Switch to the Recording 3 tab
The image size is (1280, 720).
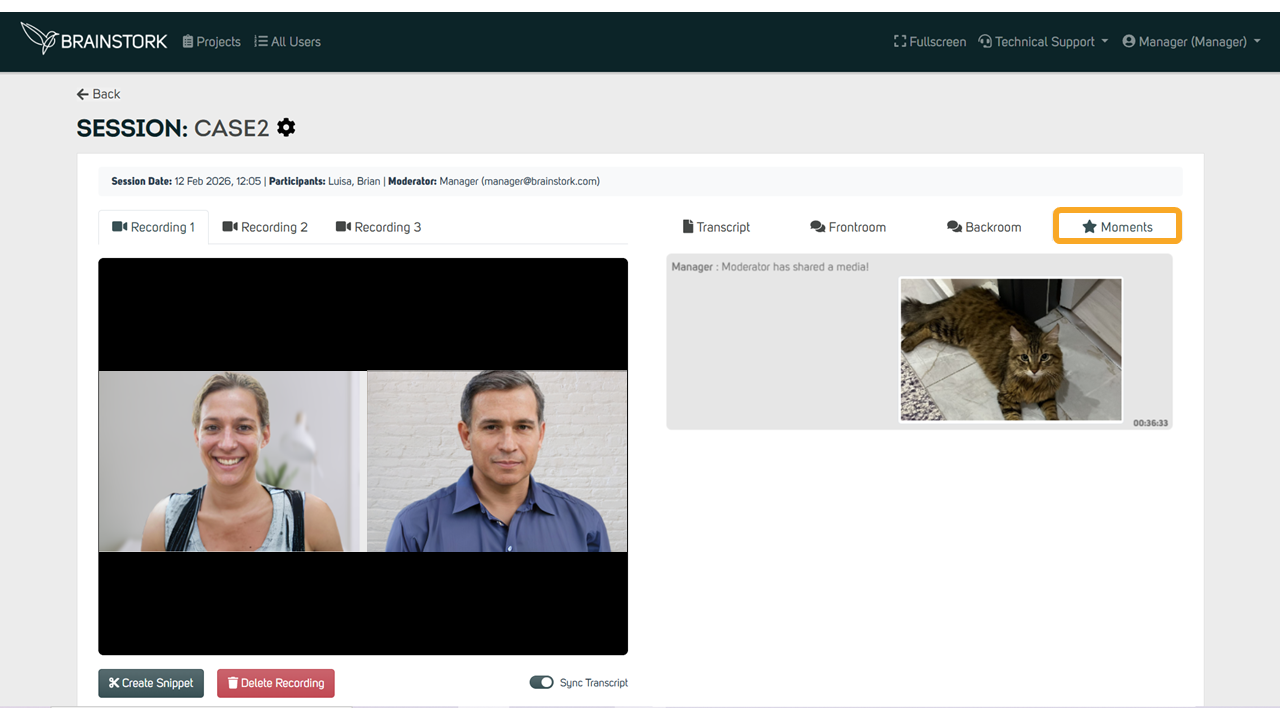[x=378, y=227]
